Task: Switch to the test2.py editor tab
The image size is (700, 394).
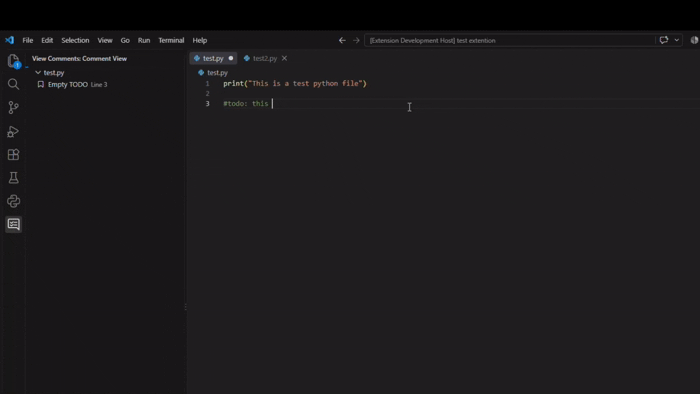Action: [x=264, y=58]
